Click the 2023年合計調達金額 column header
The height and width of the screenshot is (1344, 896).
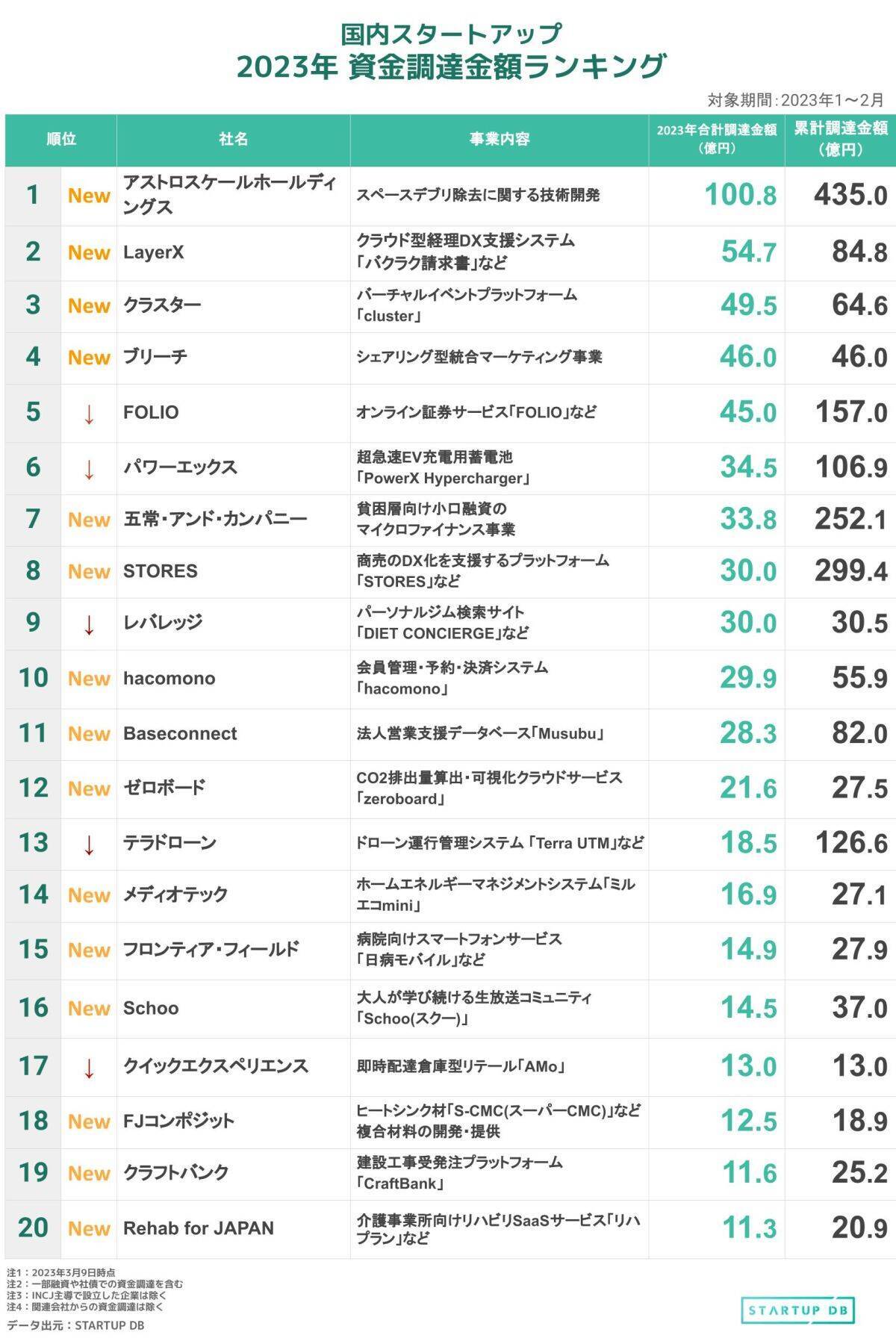716,139
